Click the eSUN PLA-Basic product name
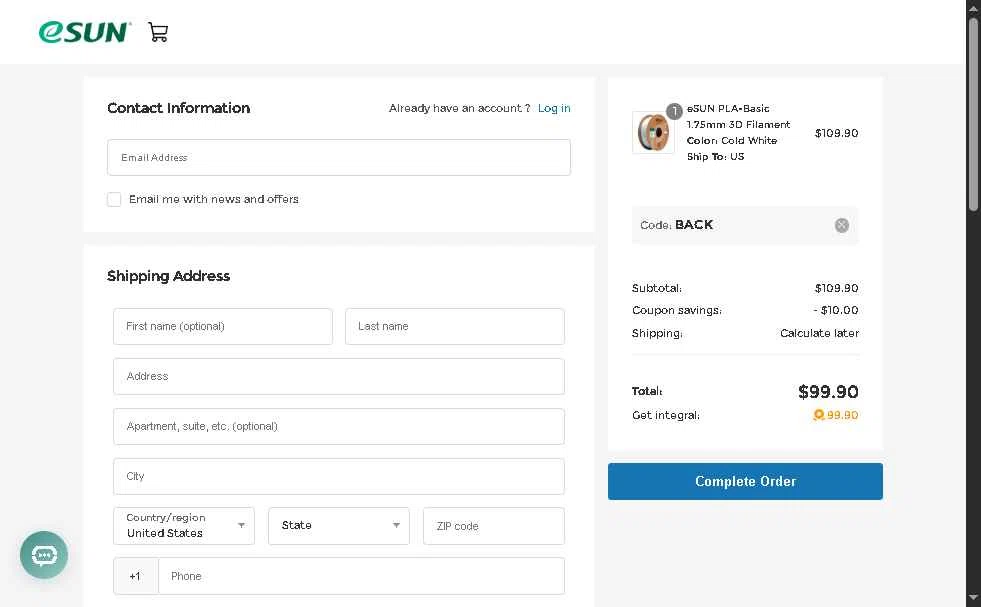This screenshot has width=981, height=607. (738, 116)
